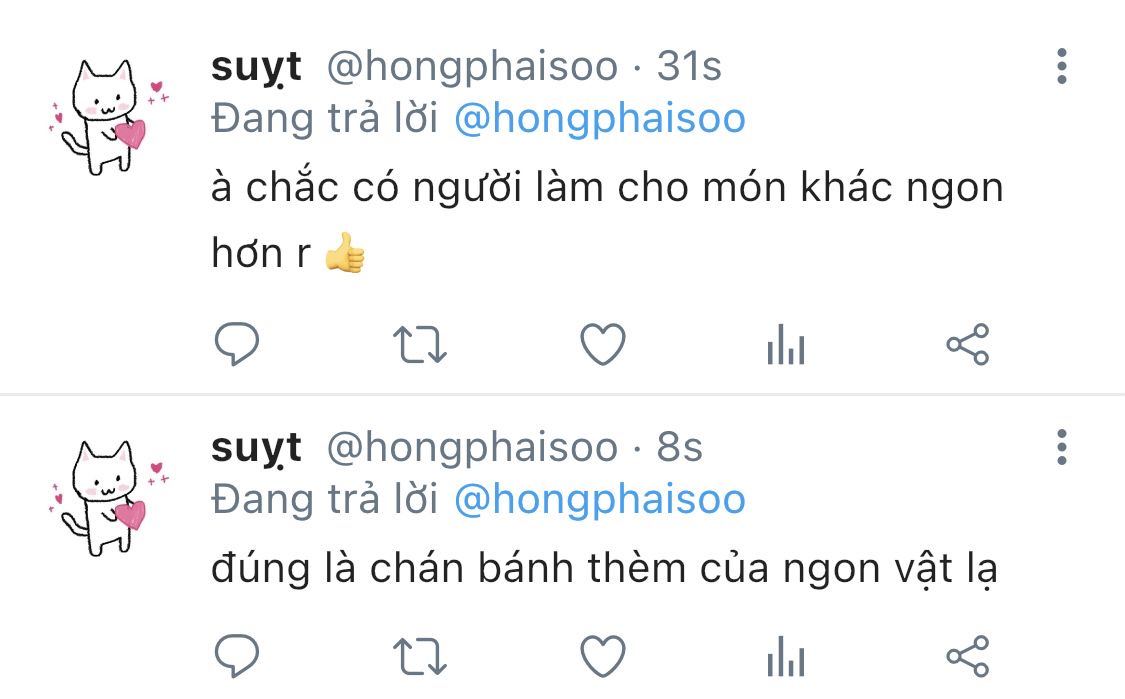Like the tweet posted 8s ago
The image size is (1125, 699).
point(603,657)
